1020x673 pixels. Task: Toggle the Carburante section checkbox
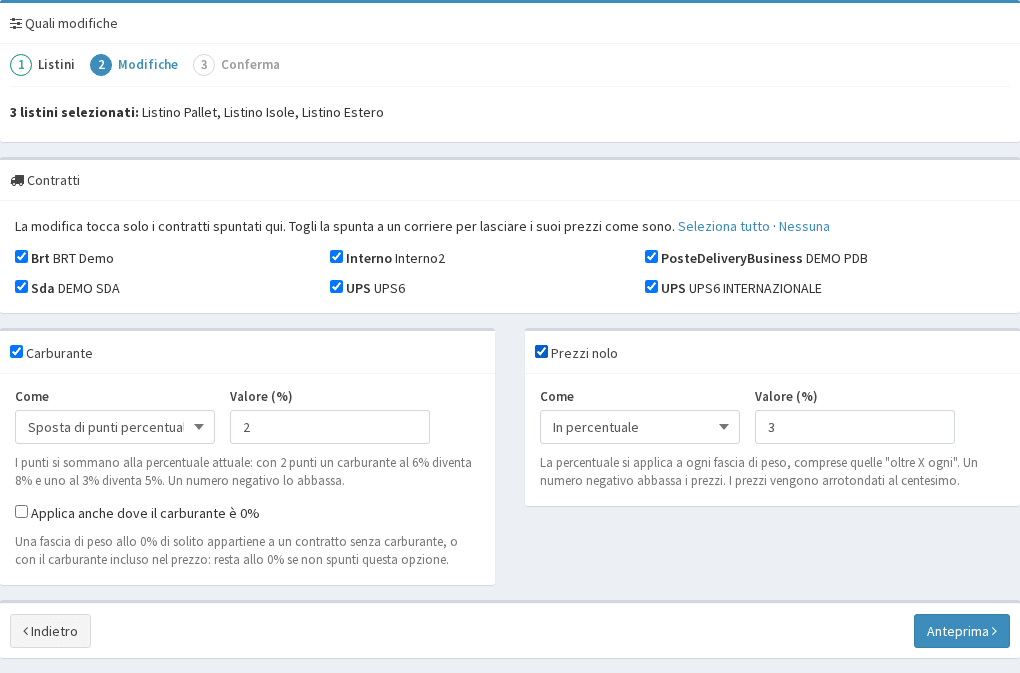click(x=17, y=352)
